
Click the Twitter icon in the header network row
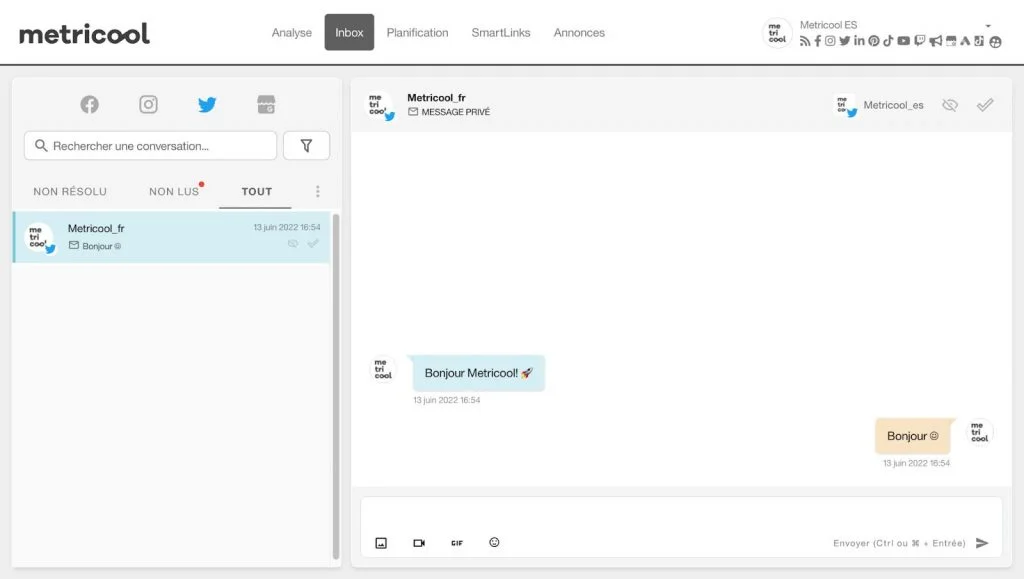(844, 41)
